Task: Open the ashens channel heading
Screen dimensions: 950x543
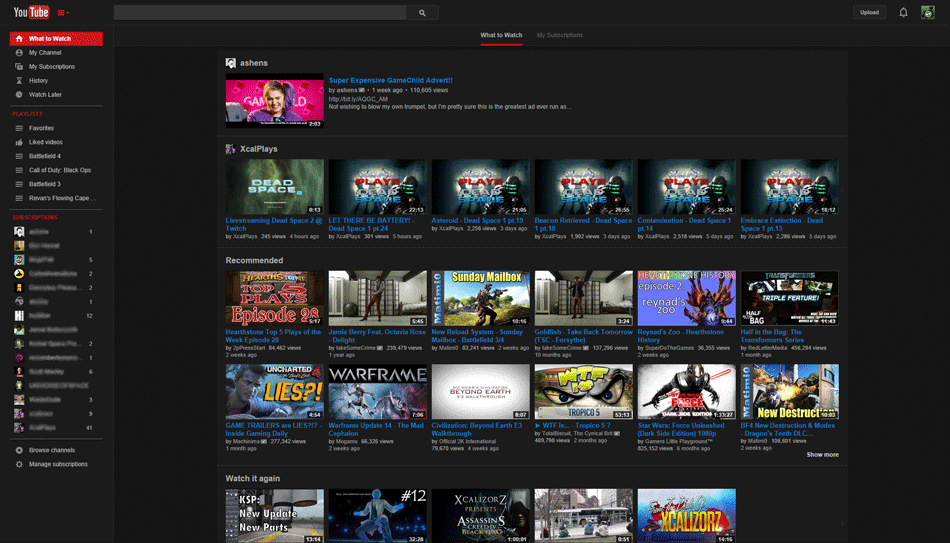Action: (x=253, y=63)
